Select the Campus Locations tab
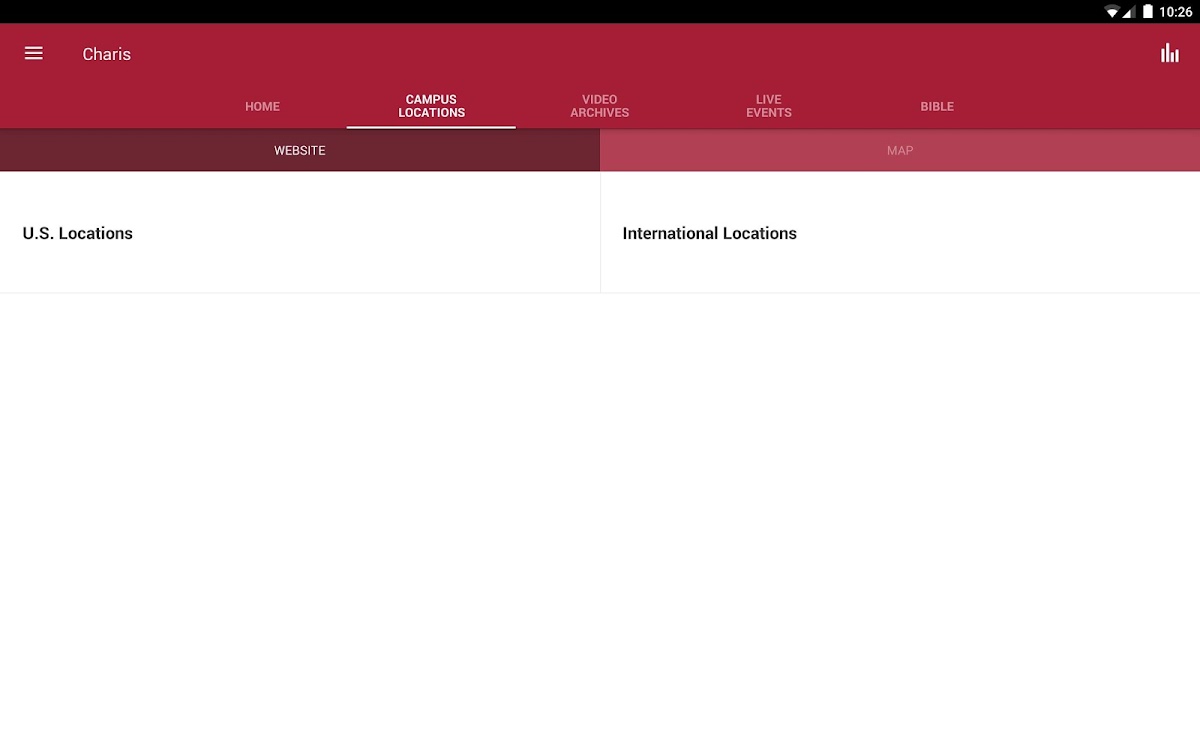 coord(431,106)
